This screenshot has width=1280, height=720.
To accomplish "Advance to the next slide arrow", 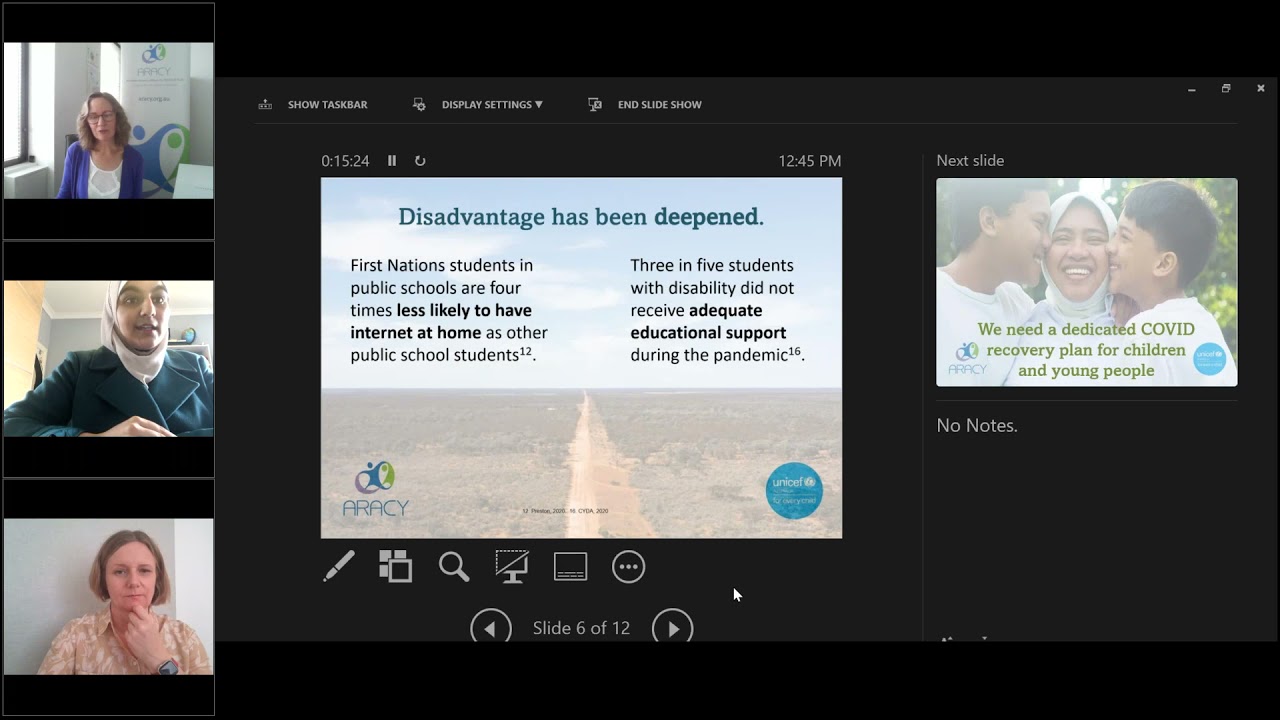I will click(x=672, y=628).
